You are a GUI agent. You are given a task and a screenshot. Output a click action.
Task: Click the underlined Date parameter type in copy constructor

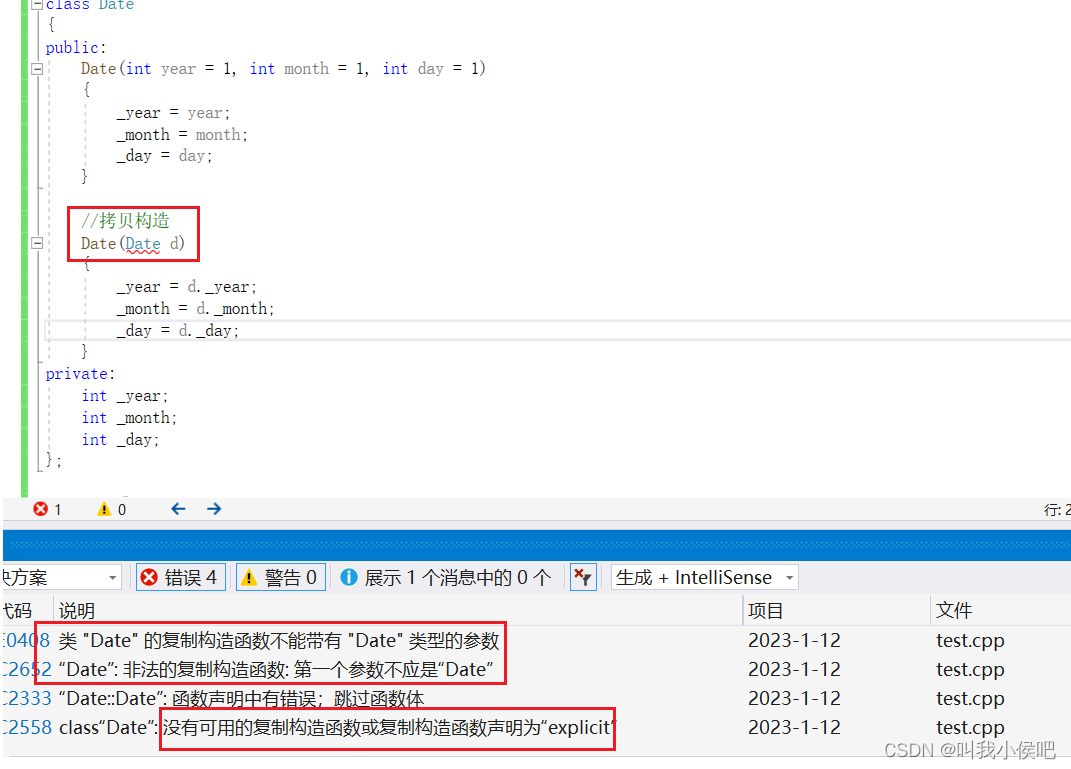click(x=143, y=244)
